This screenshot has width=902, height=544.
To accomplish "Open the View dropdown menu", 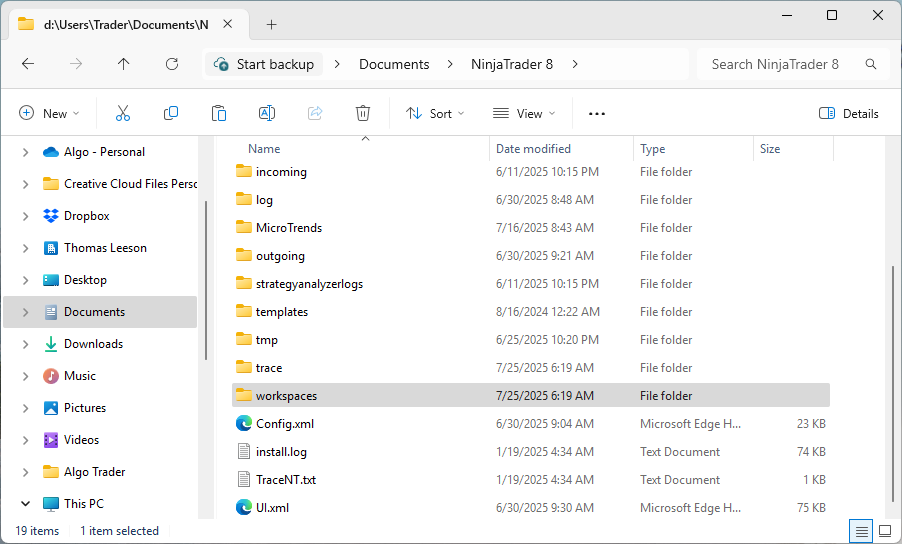I will pyautogui.click(x=523, y=113).
